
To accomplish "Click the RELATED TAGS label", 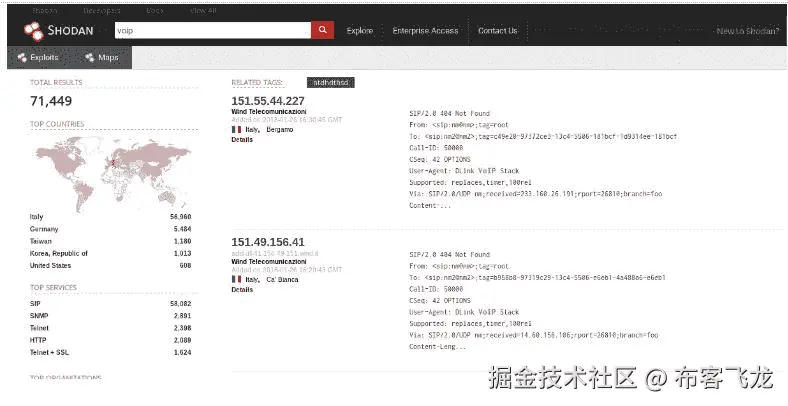I will click(257, 82).
